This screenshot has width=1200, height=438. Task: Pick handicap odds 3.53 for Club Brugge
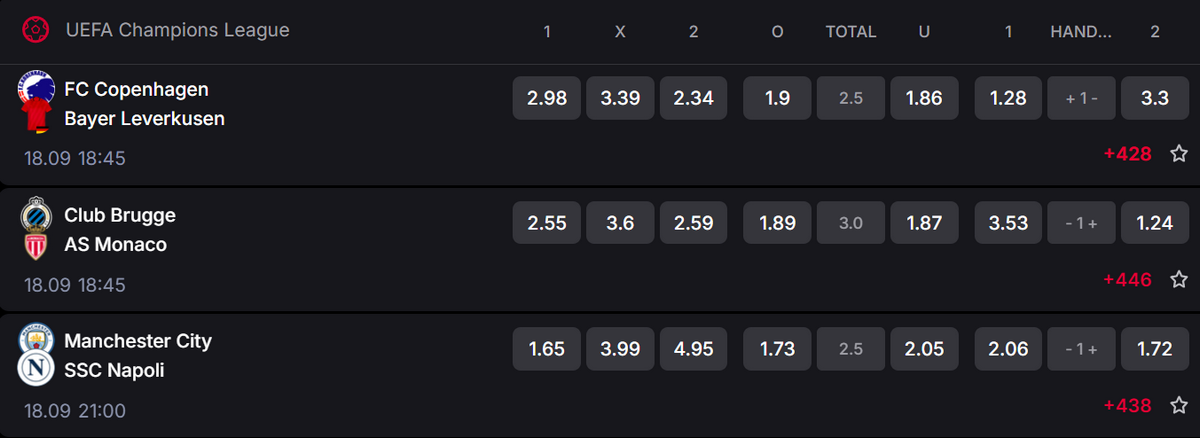pyautogui.click(x=1008, y=223)
